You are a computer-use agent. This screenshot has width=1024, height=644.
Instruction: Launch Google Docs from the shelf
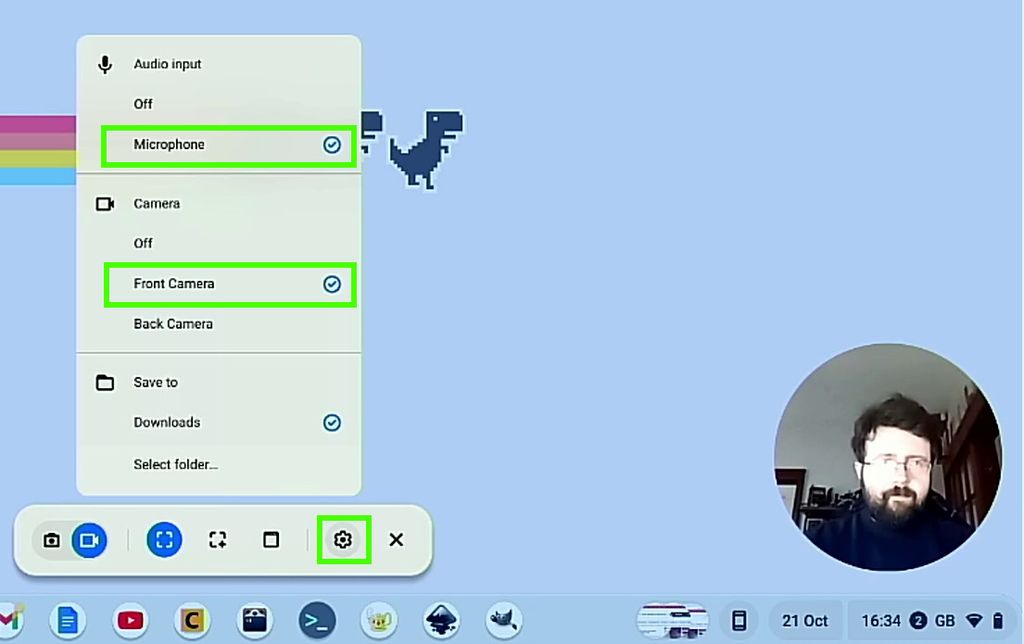tap(66, 620)
